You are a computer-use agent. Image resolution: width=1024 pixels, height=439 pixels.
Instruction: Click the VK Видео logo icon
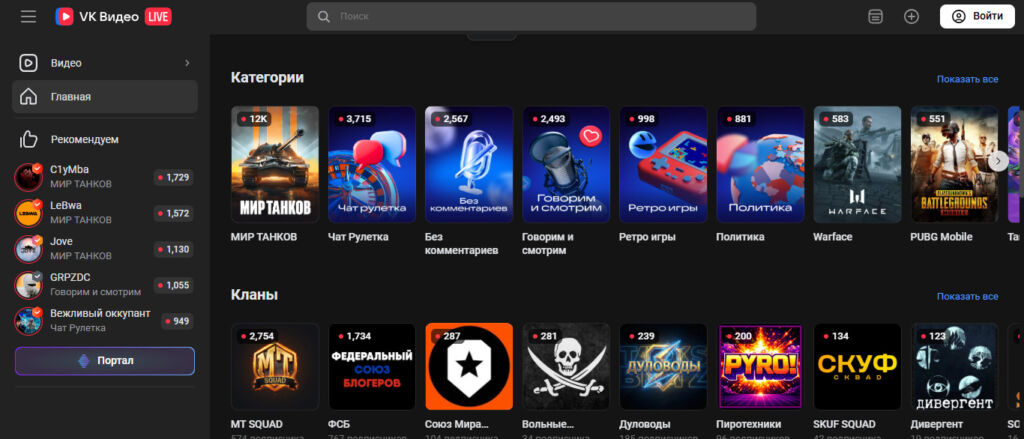(64, 16)
